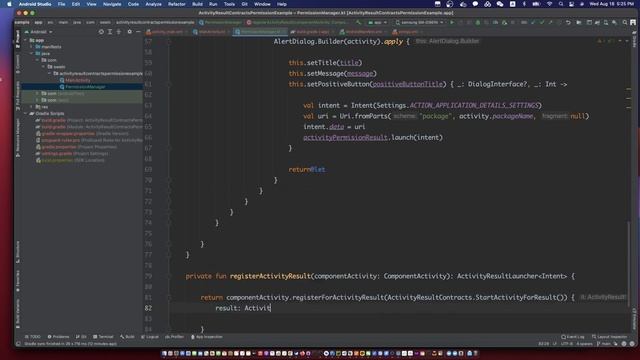Click the date and time in menu bar
Viewport: 640px width, 360px height.
click(611, 4)
